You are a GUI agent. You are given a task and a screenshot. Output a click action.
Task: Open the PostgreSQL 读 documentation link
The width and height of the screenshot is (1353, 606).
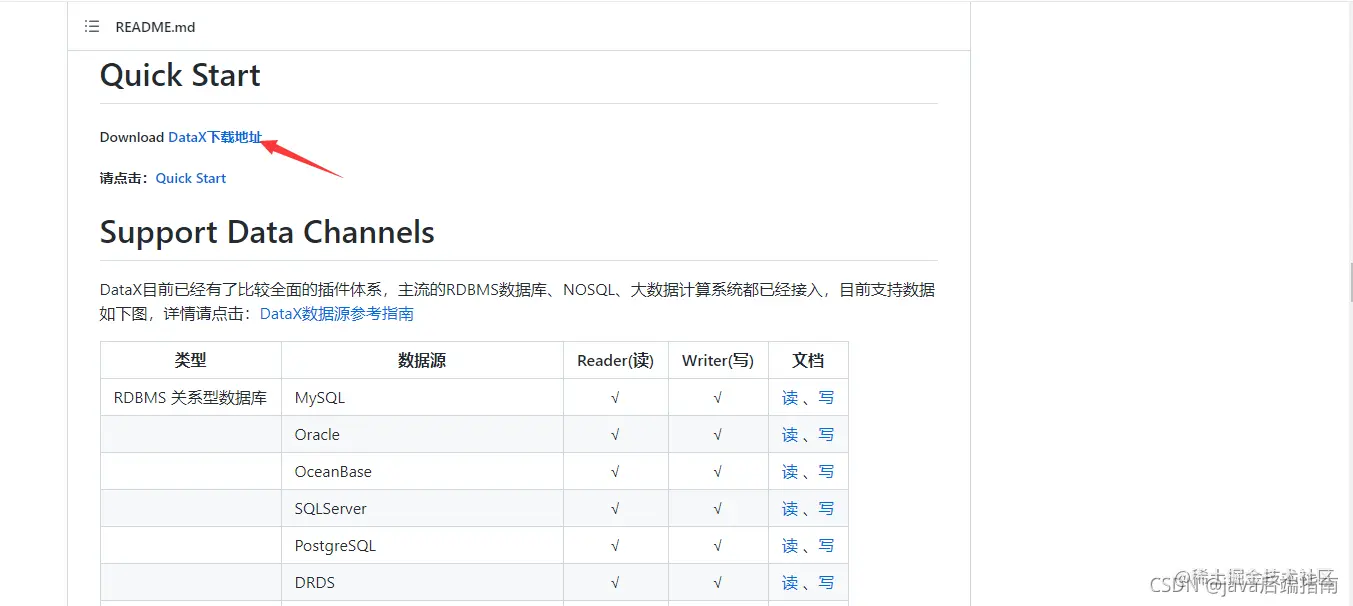click(x=790, y=545)
